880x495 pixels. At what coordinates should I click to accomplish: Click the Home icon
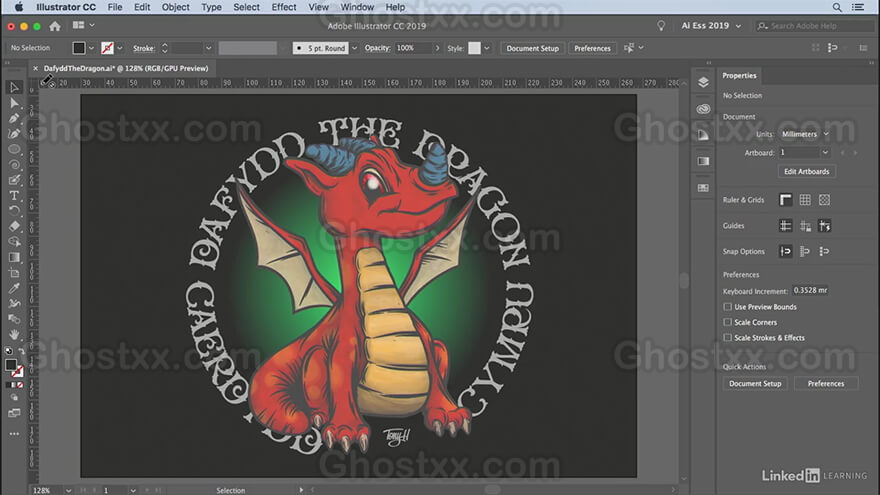coord(54,26)
